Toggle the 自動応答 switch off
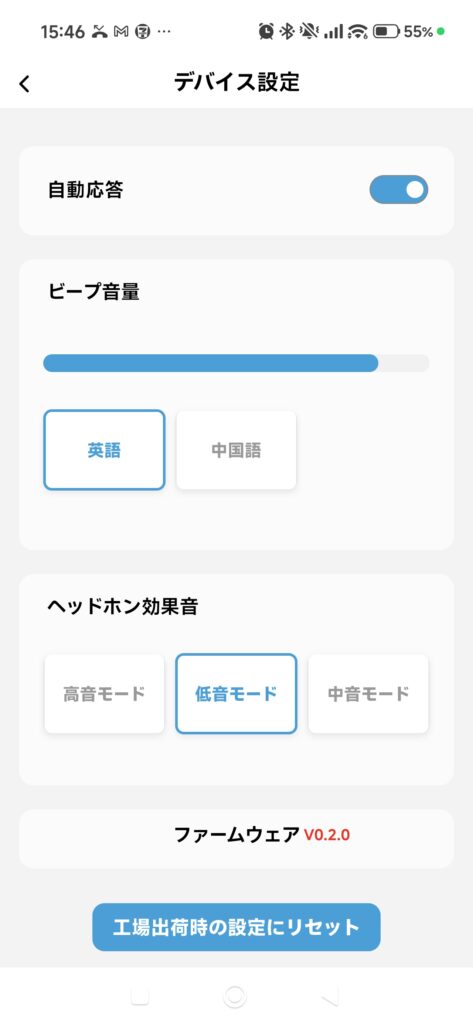The image size is (473, 1024). 399,190
